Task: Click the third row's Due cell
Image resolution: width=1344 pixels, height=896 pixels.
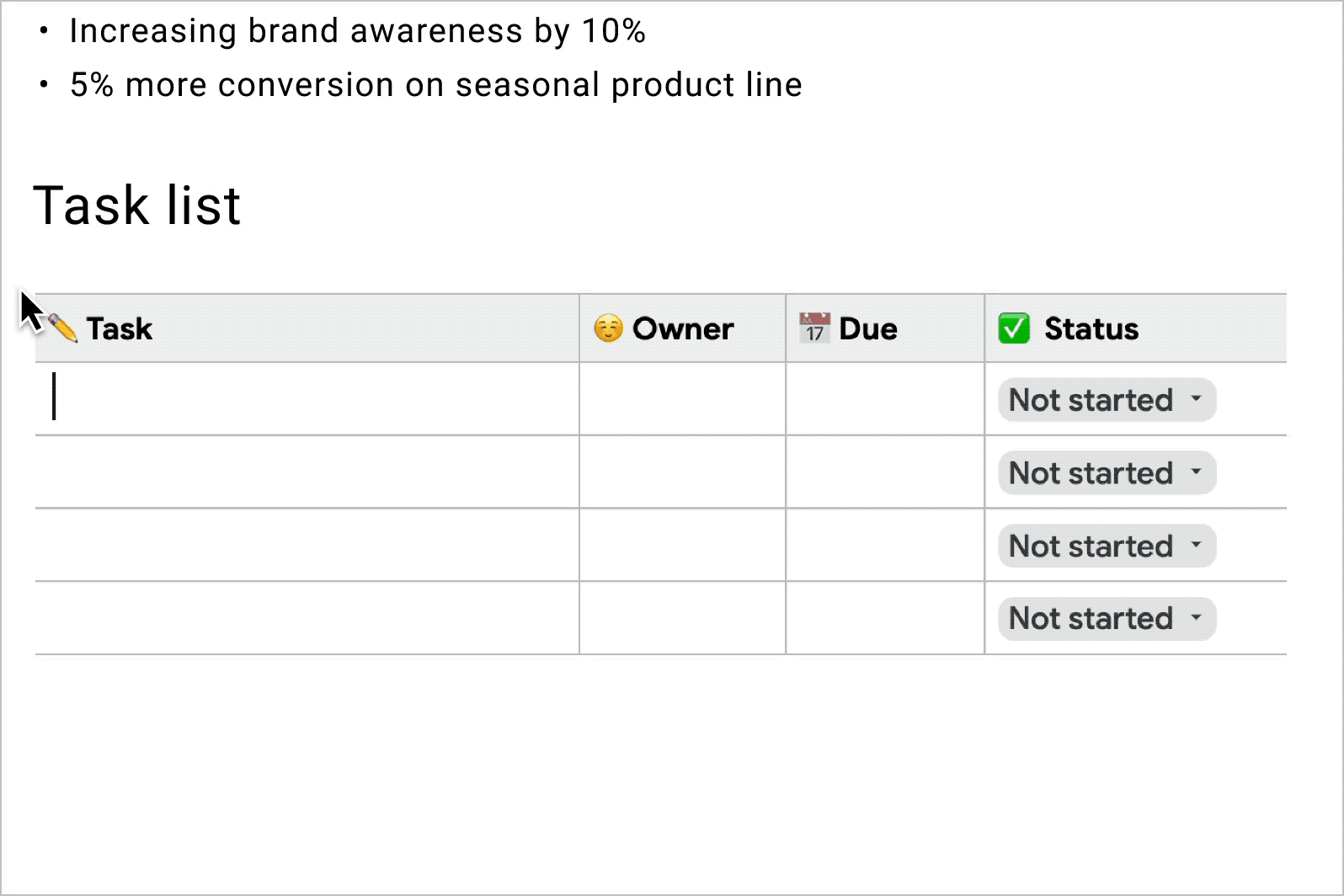Action: [x=884, y=545]
